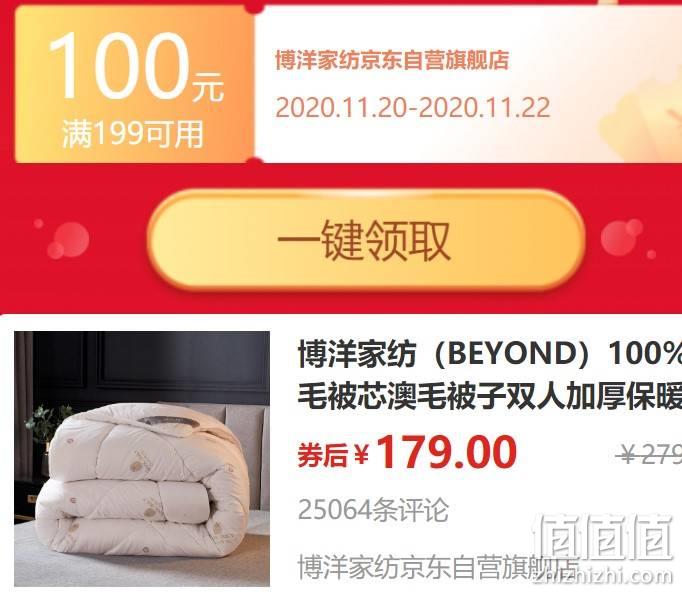This screenshot has width=682, height=593.
Task: Open the 博洋家纺（BEYOND）product title link
Action: tap(490, 374)
